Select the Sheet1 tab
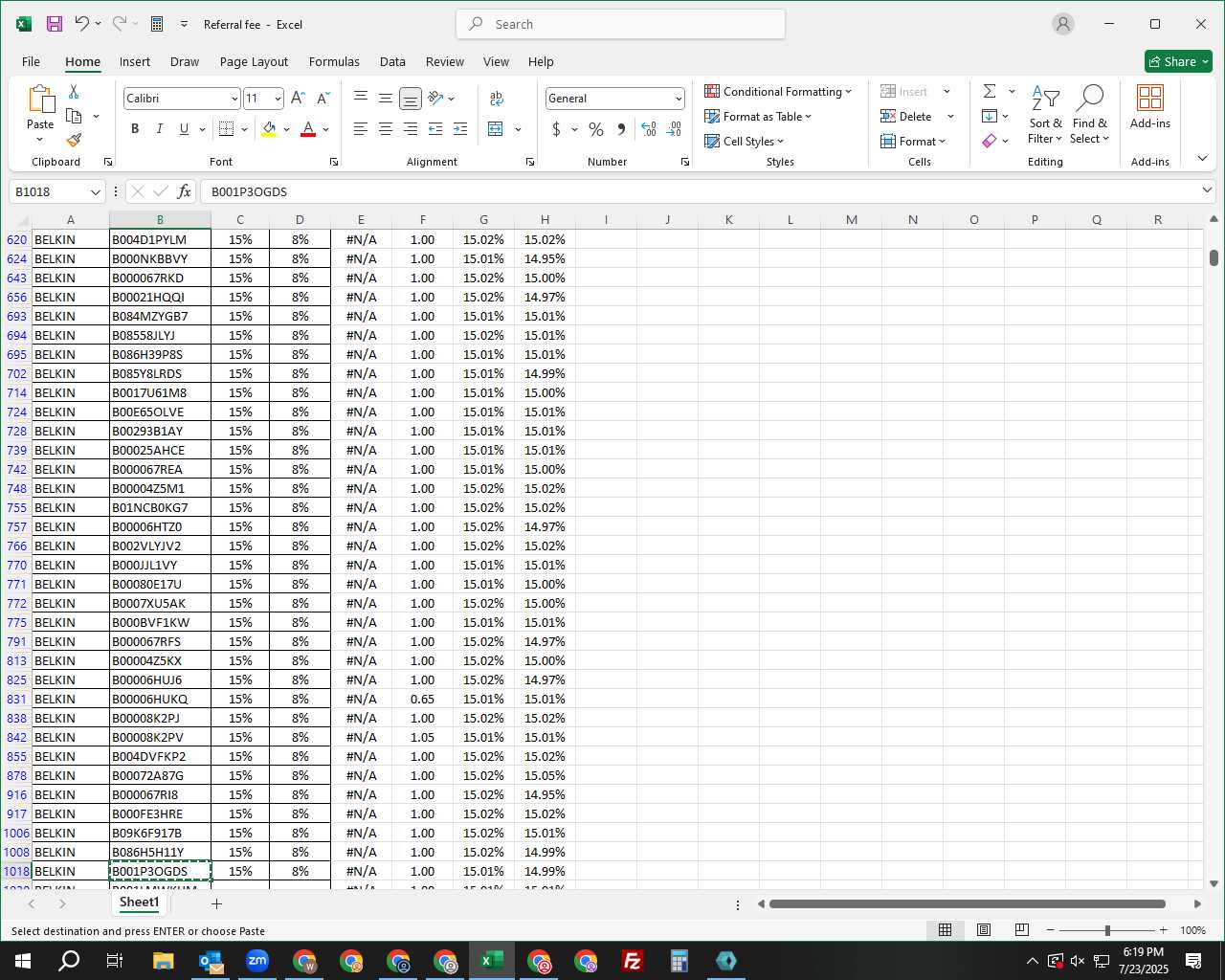Viewport: 1225px width, 980px height. click(x=139, y=902)
